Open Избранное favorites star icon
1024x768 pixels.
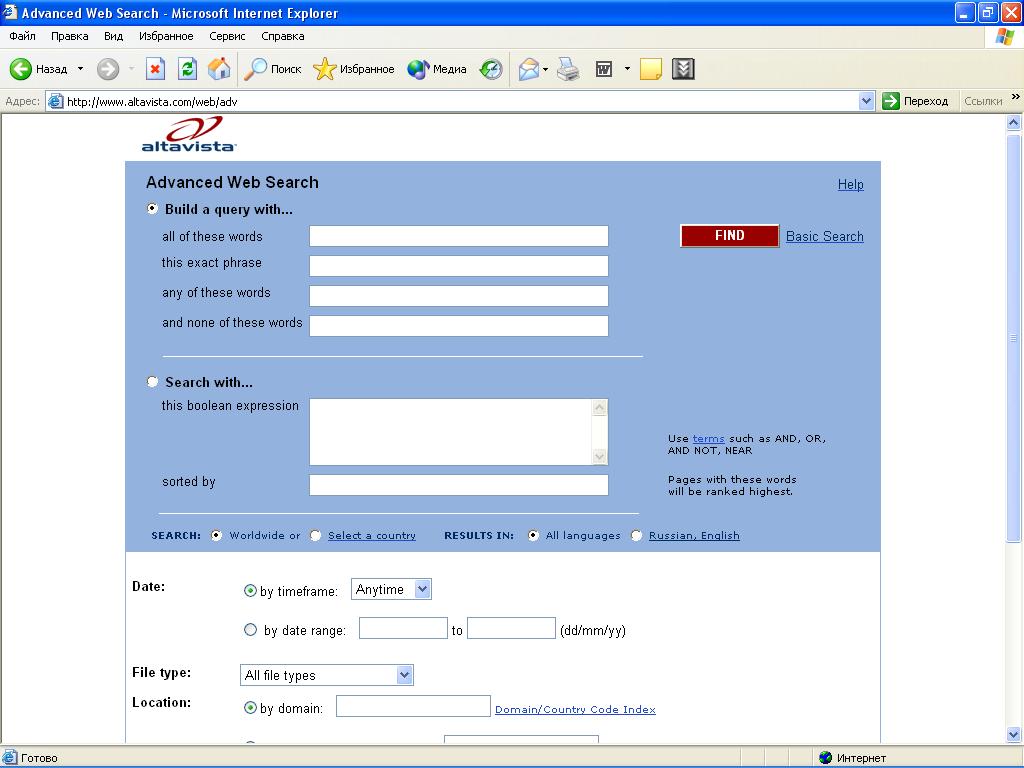click(x=325, y=69)
